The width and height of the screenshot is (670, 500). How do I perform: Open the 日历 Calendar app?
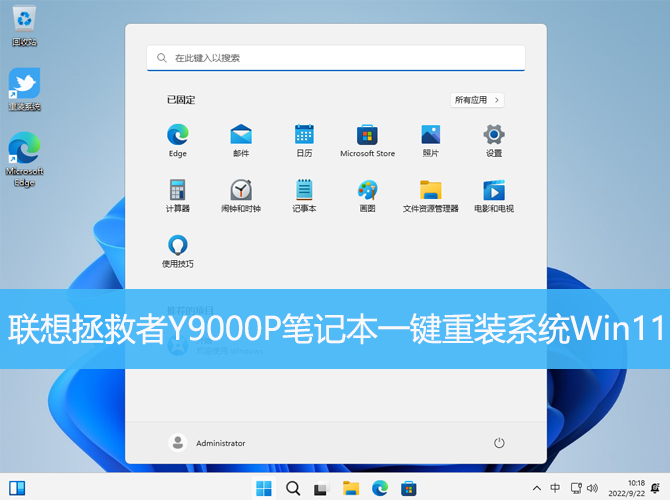point(304,135)
